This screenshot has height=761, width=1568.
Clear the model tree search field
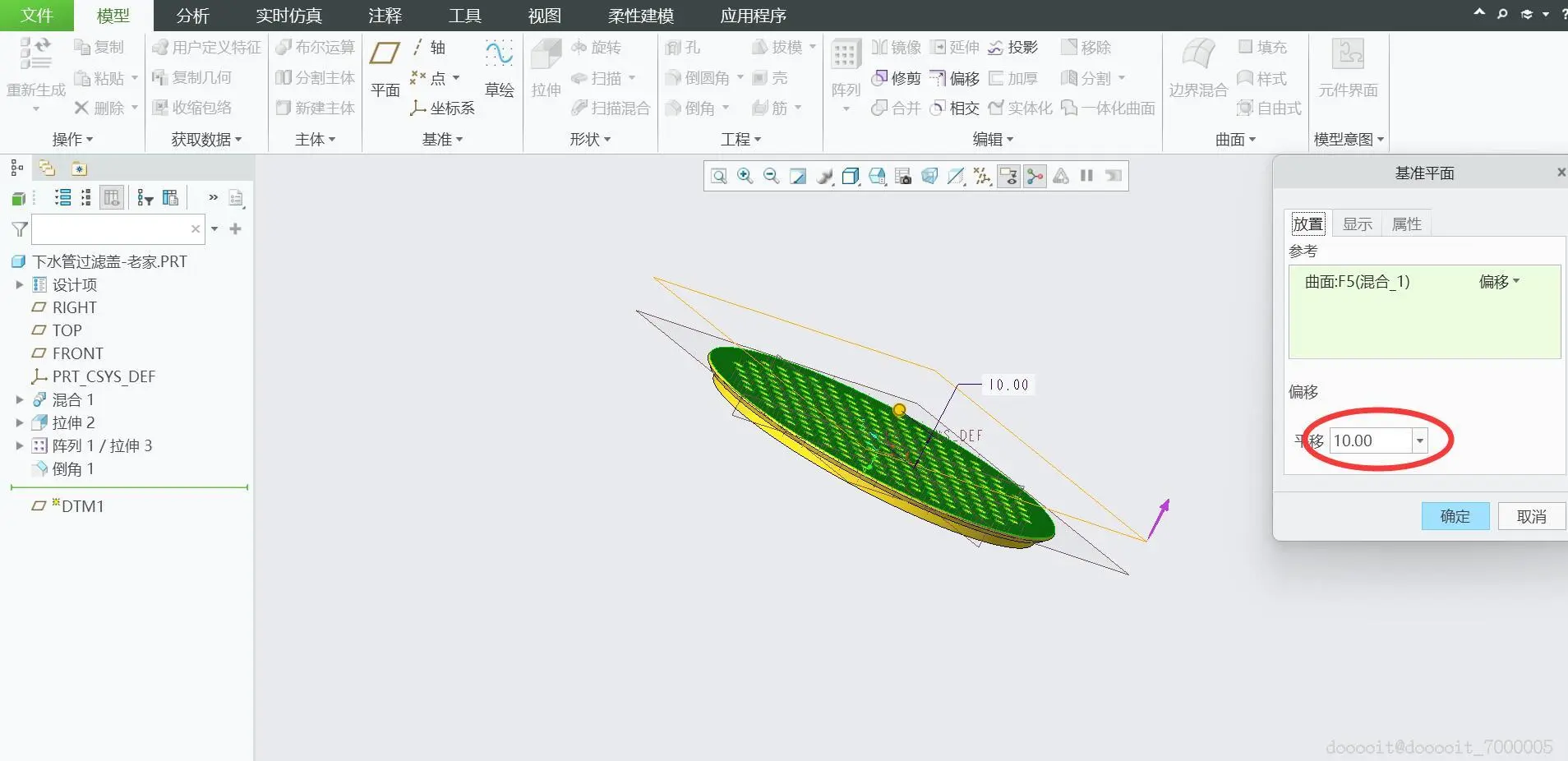click(196, 229)
